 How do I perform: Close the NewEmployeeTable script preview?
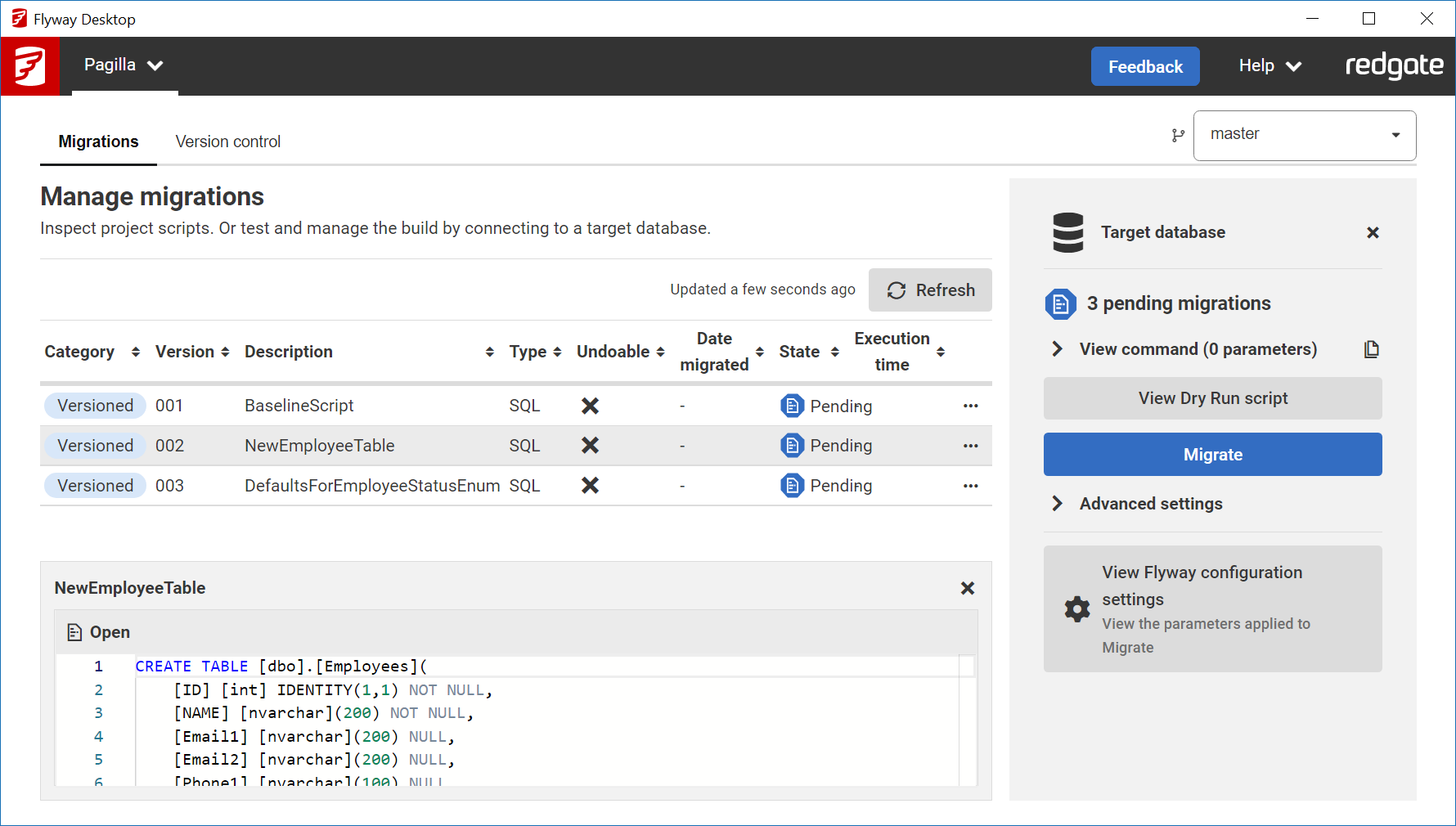pos(967,588)
